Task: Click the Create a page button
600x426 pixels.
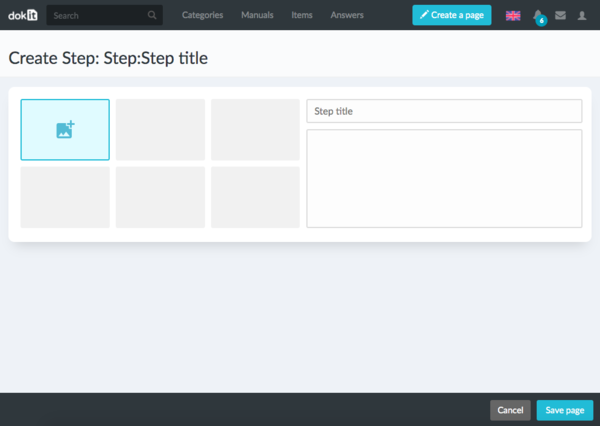Action: 452,15
